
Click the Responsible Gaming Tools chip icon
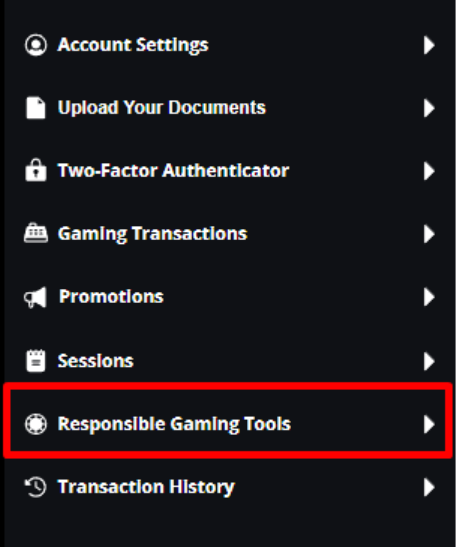pos(36,424)
